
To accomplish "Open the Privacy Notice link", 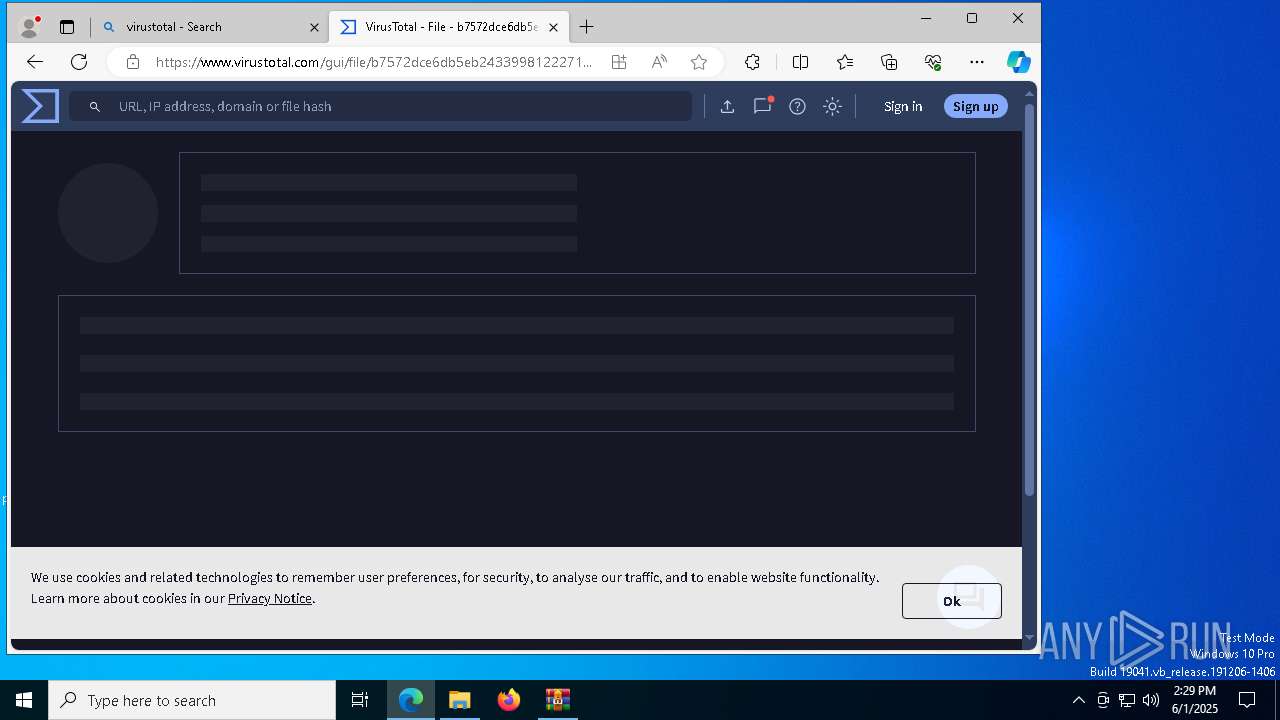I will pos(270,598).
